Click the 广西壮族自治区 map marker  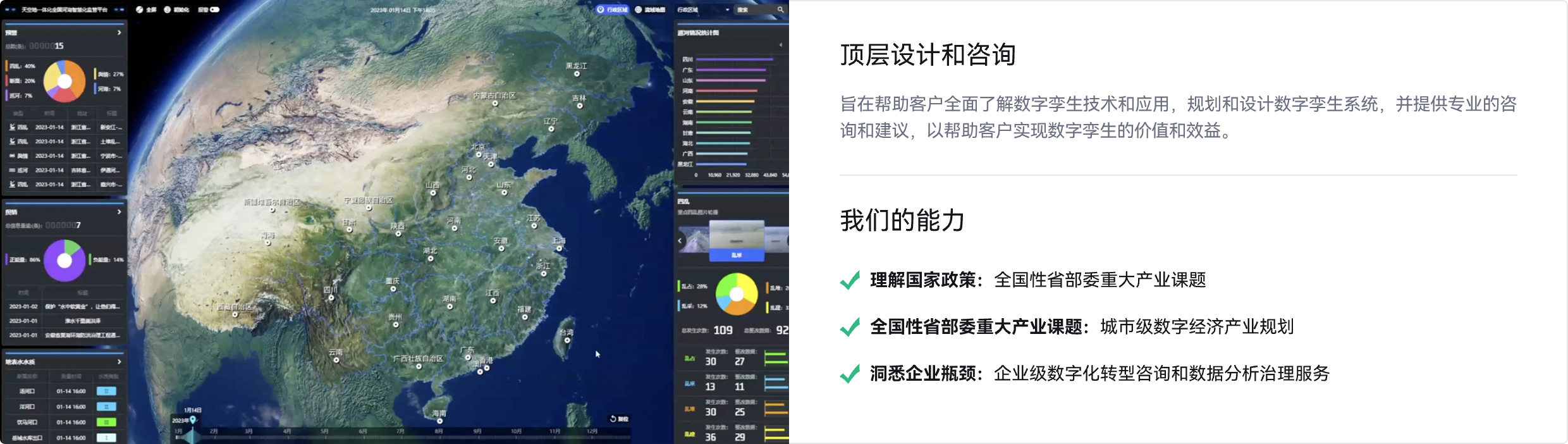tap(419, 366)
